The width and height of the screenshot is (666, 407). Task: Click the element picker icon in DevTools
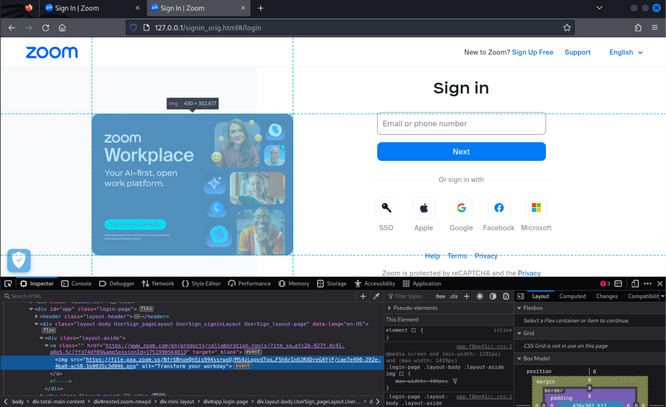[x=8, y=284]
